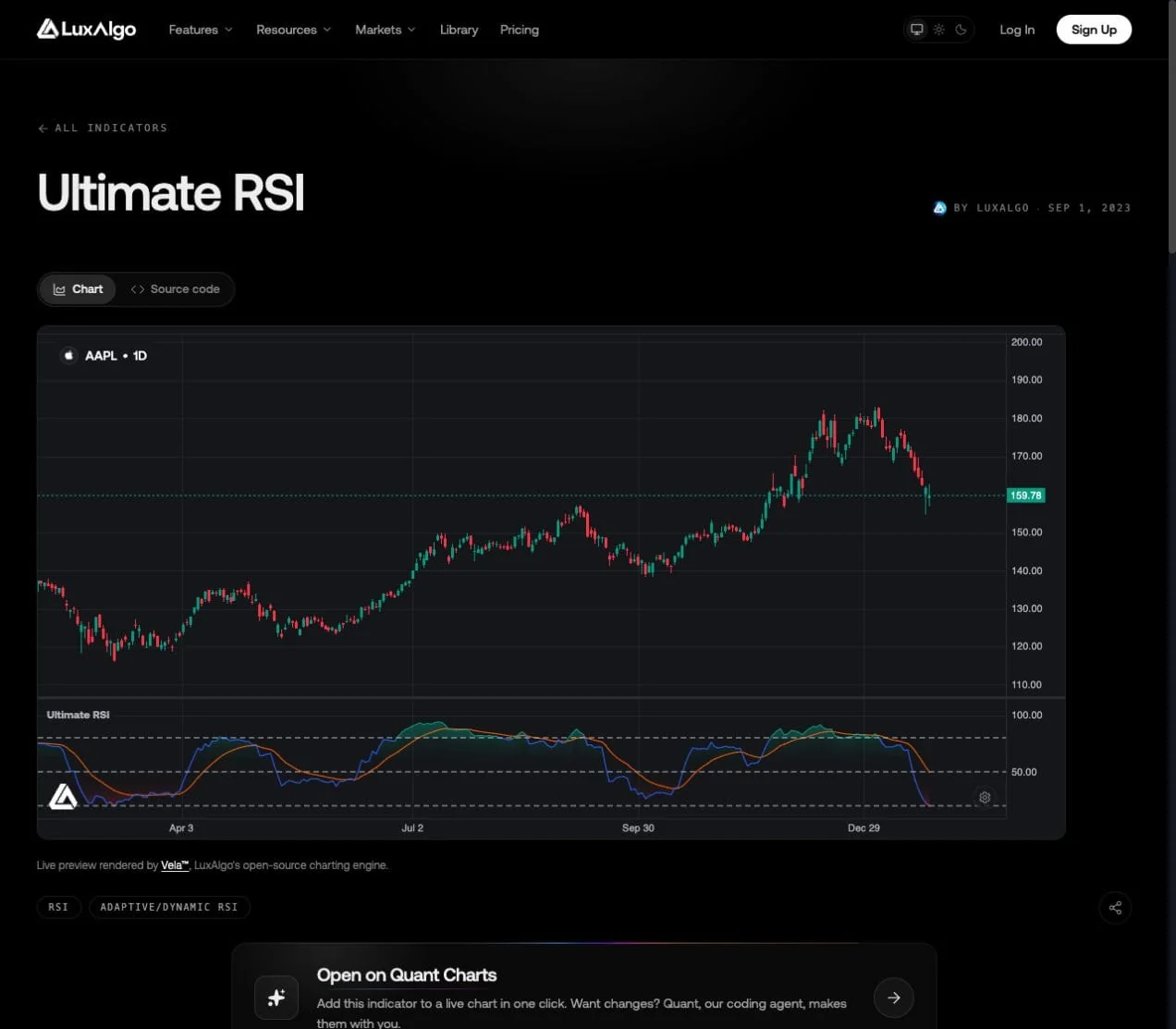Click the page vertical scrollbar
Viewport: 1176px width, 1029px height.
[x=1171, y=129]
